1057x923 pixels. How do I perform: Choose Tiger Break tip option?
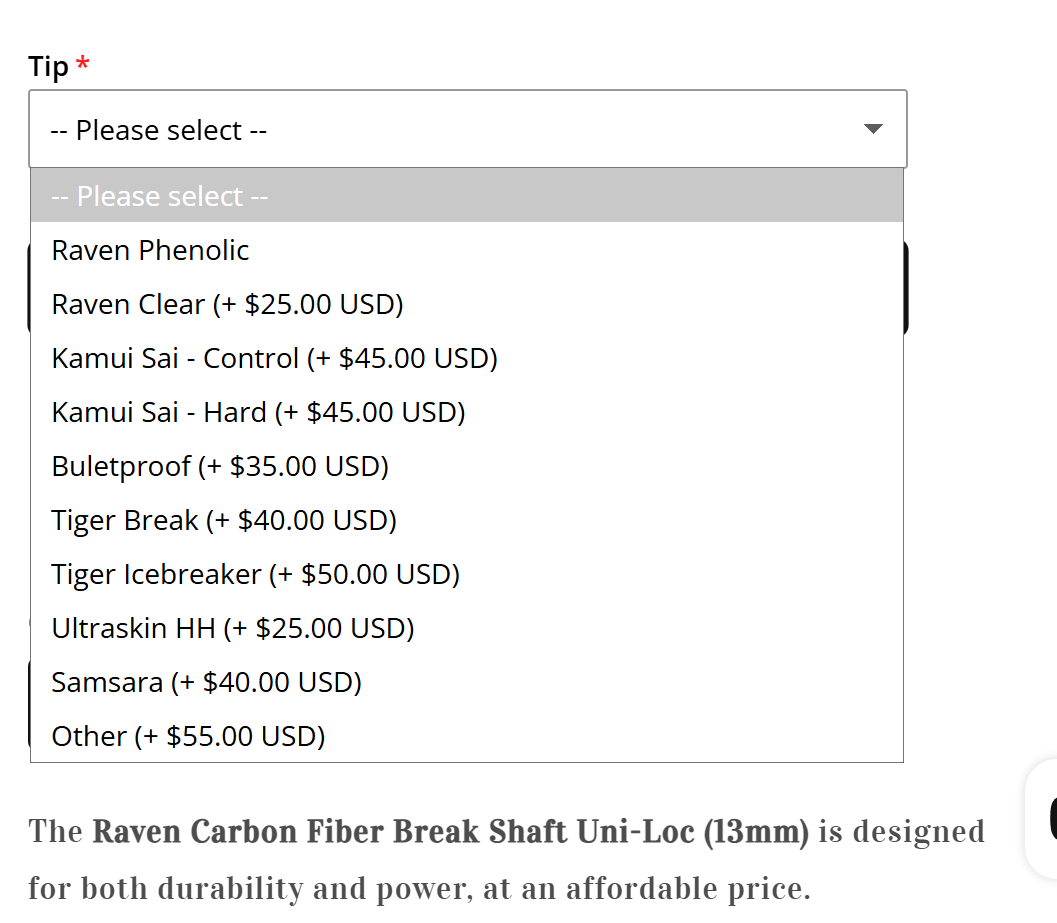[224, 520]
